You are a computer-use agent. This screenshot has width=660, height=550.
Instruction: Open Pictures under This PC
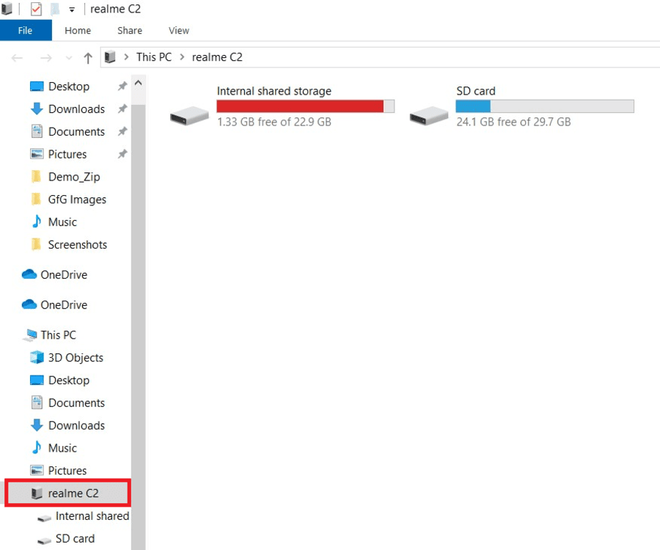point(67,471)
